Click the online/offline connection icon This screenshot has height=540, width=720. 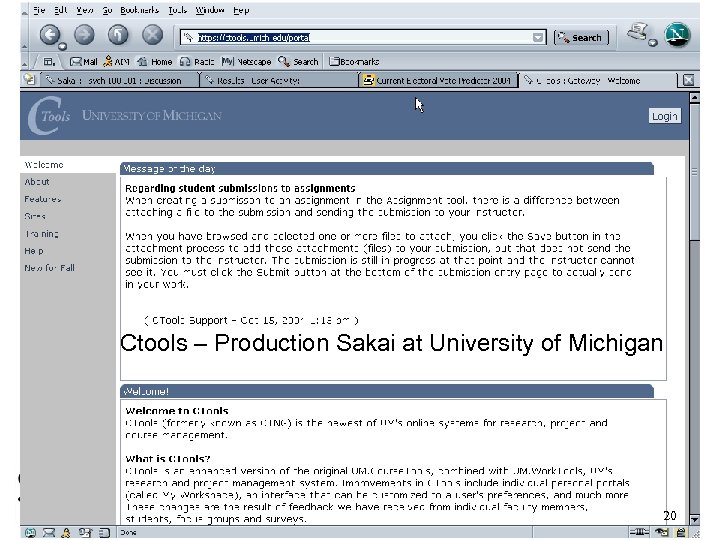click(639, 533)
